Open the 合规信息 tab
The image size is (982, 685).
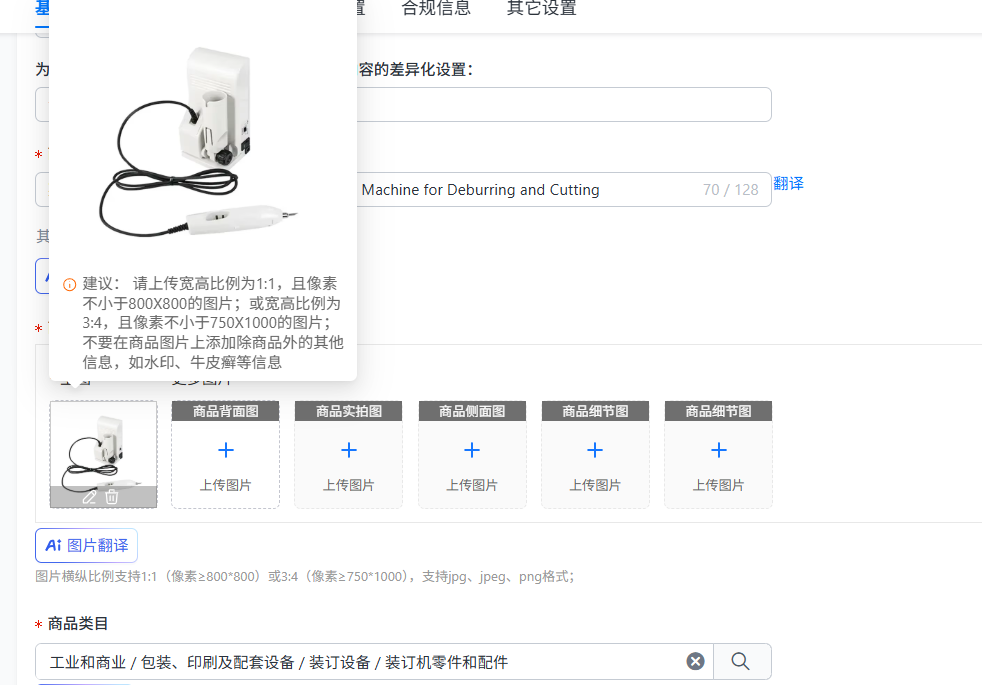(x=436, y=8)
